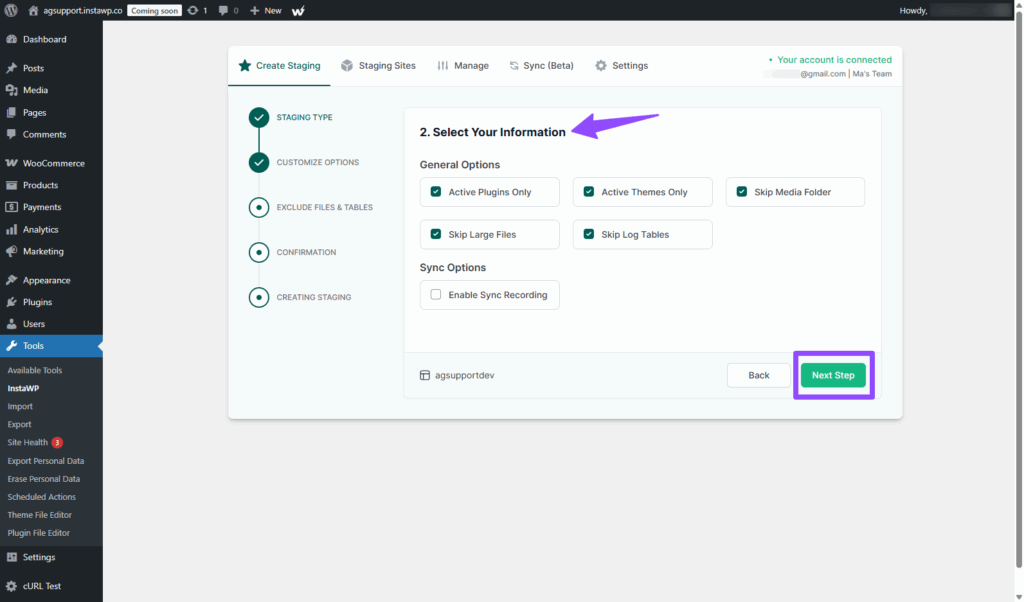The width and height of the screenshot is (1024, 602).
Task: Open Import under Tools
Action: click(20, 406)
